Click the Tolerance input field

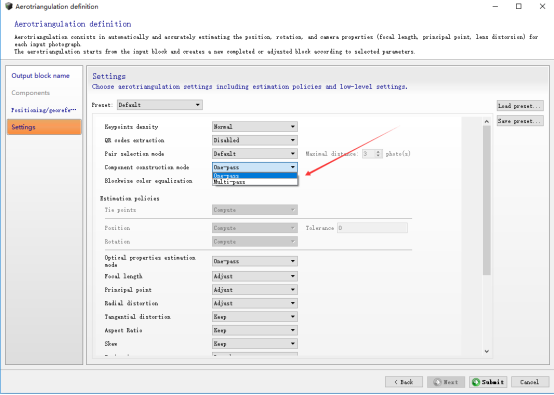click(372, 228)
